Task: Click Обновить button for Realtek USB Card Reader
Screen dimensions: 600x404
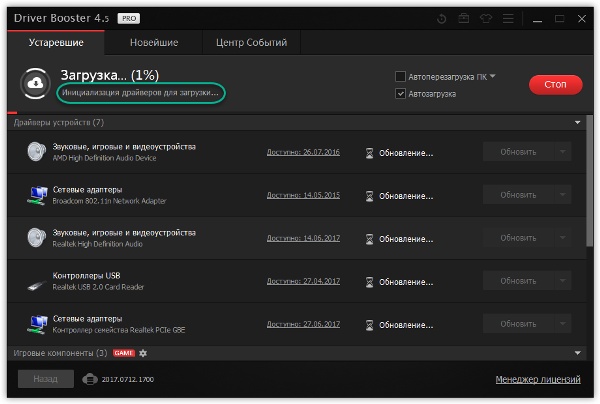Action: pos(518,281)
